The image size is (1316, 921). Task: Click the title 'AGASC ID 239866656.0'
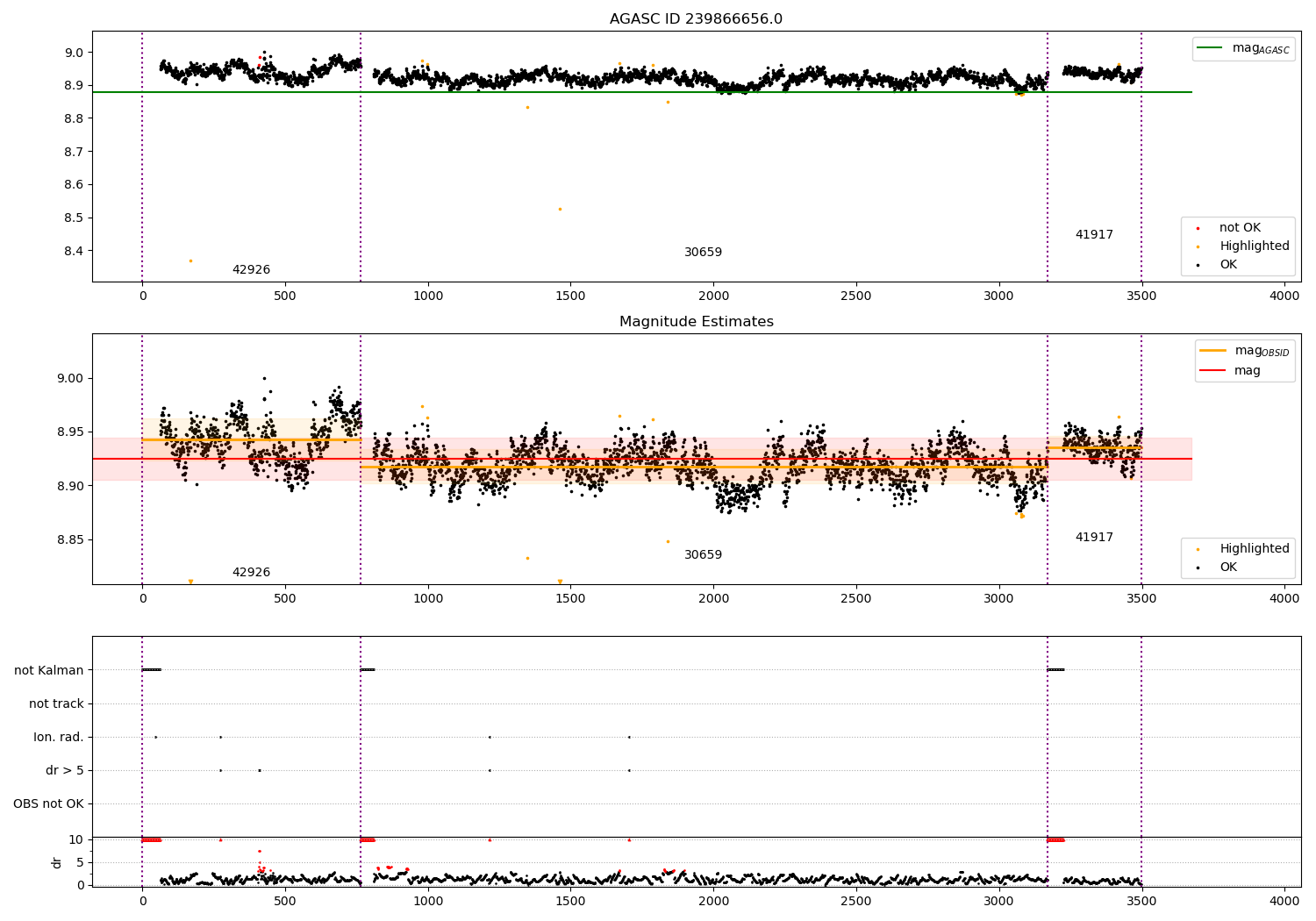696,19
